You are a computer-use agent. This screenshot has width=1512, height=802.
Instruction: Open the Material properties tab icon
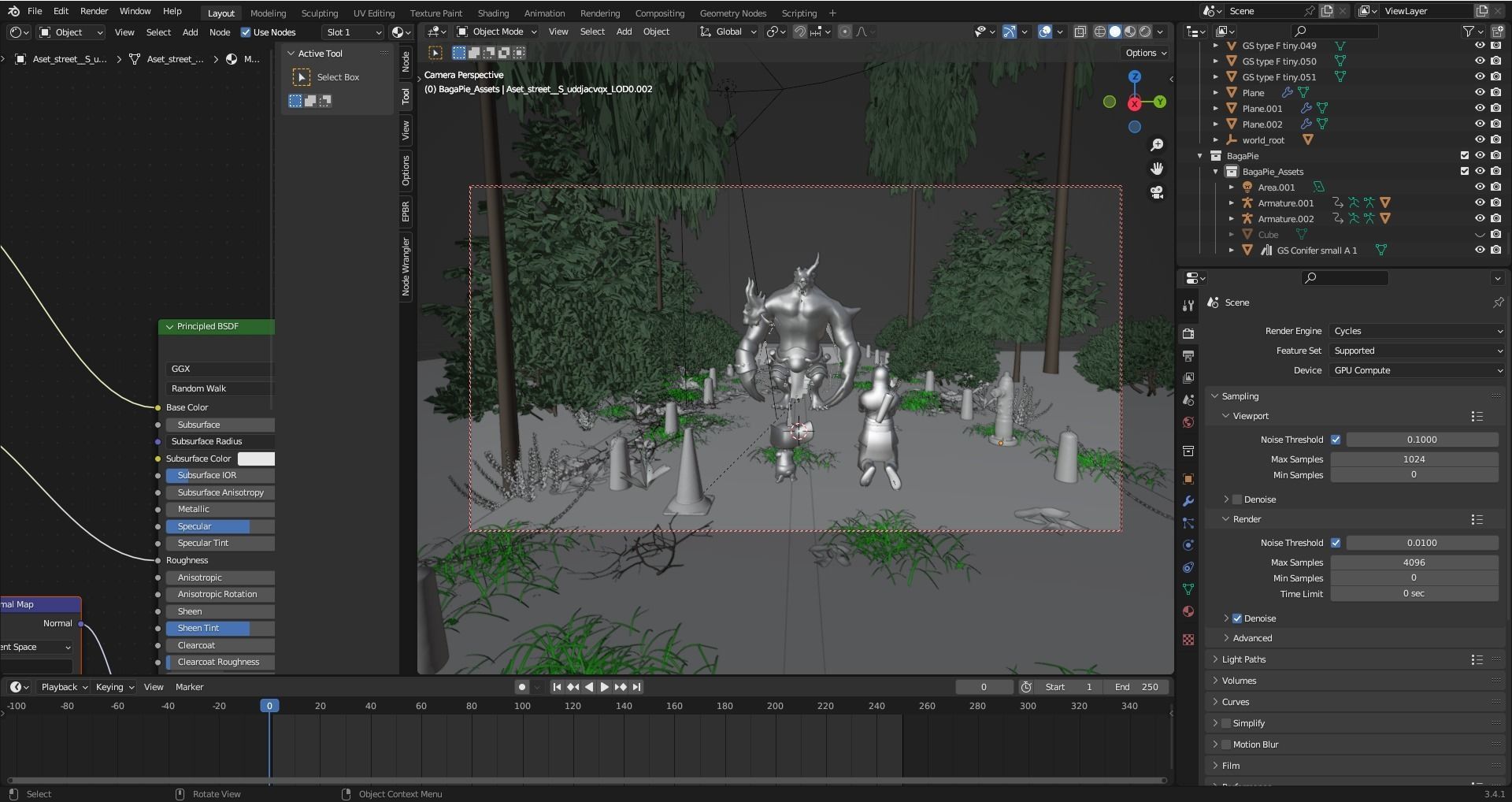click(1188, 611)
